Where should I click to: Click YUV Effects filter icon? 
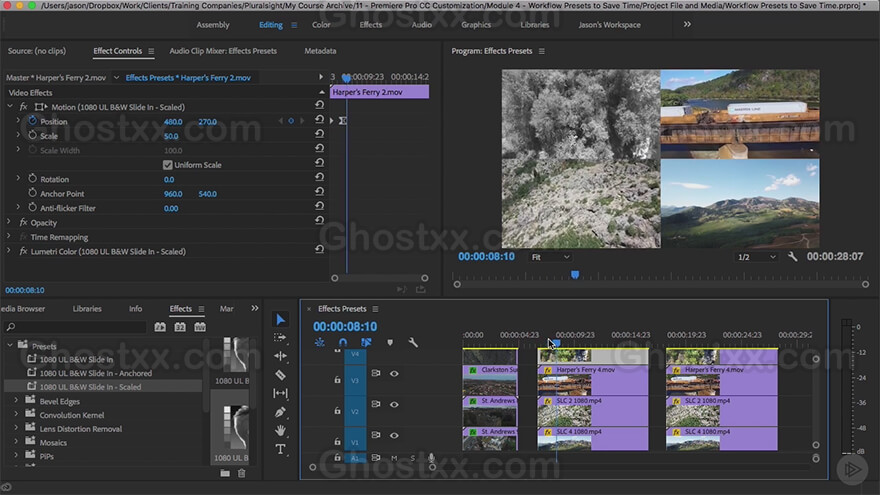point(200,327)
